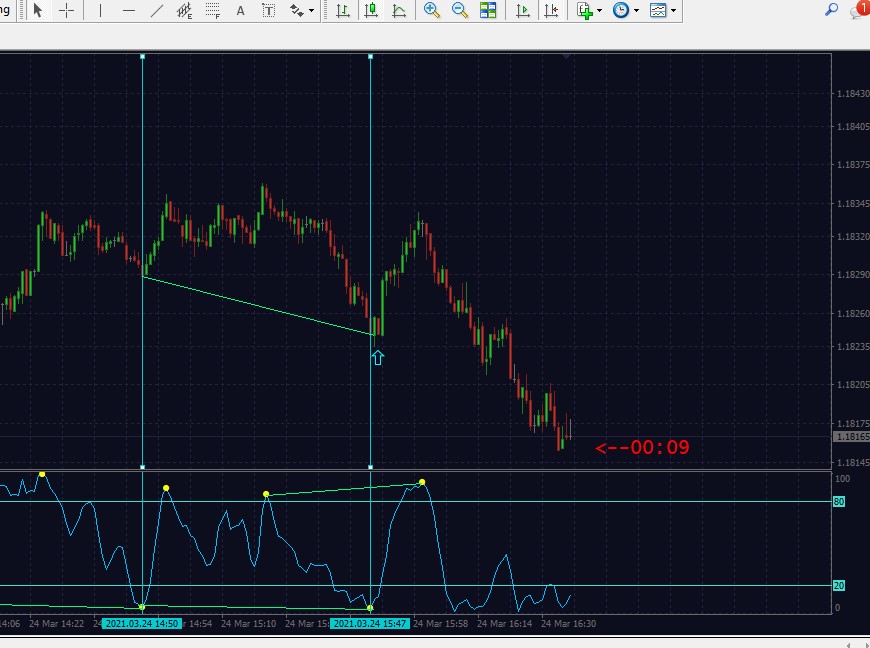
Task: Draw a vertical line
Action: click(x=100, y=10)
